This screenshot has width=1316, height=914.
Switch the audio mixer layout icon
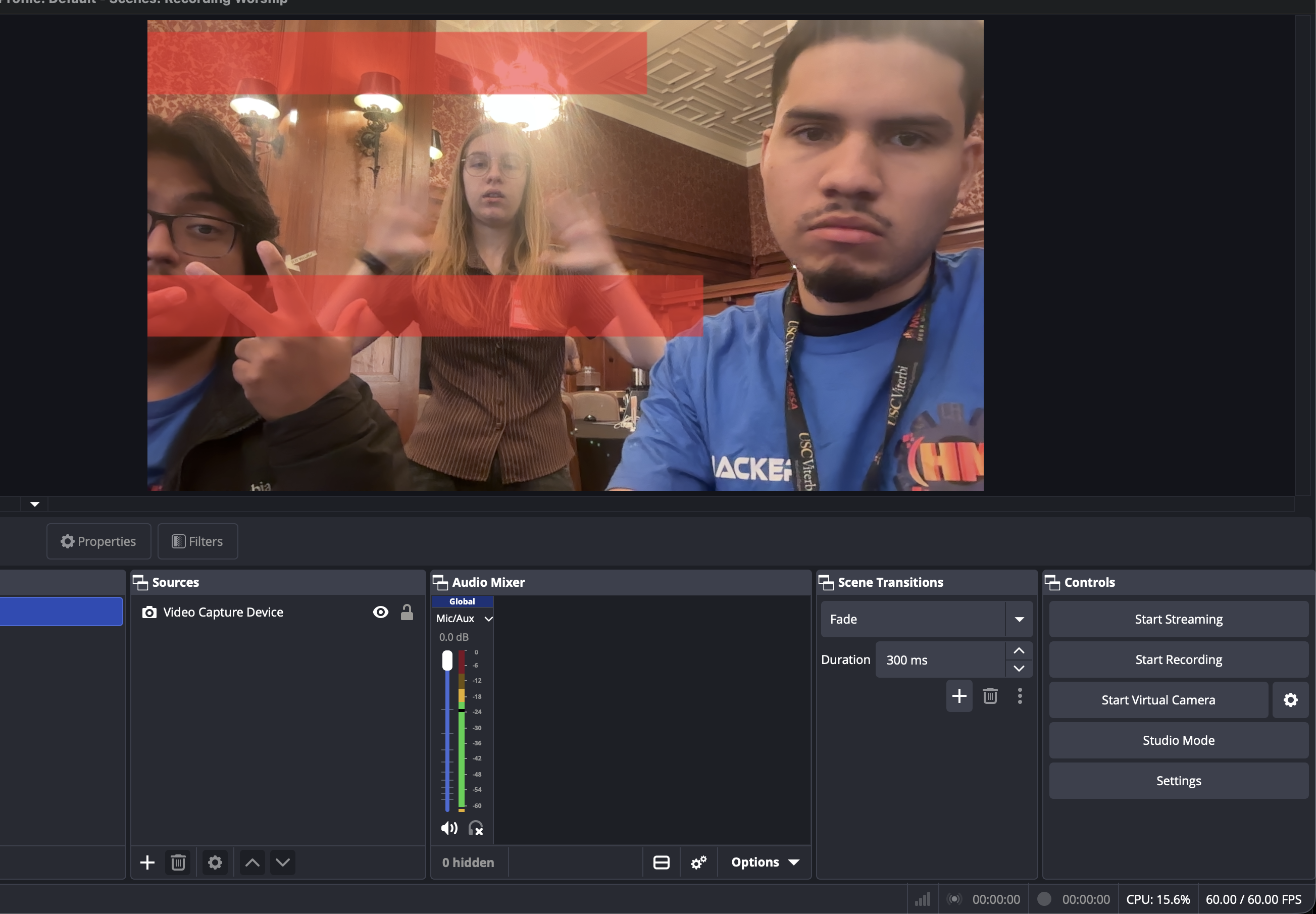(x=662, y=862)
